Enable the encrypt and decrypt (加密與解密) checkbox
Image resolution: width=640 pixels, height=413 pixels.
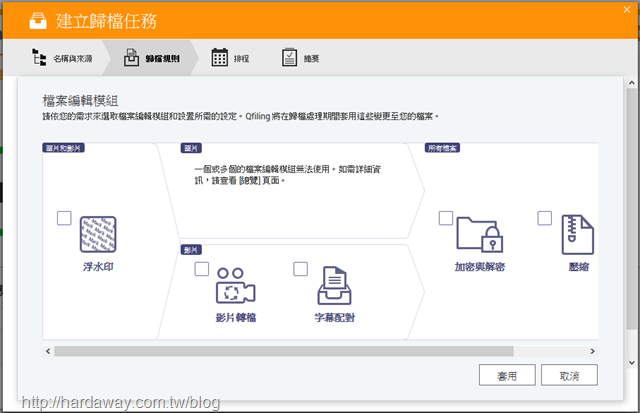pos(446,218)
